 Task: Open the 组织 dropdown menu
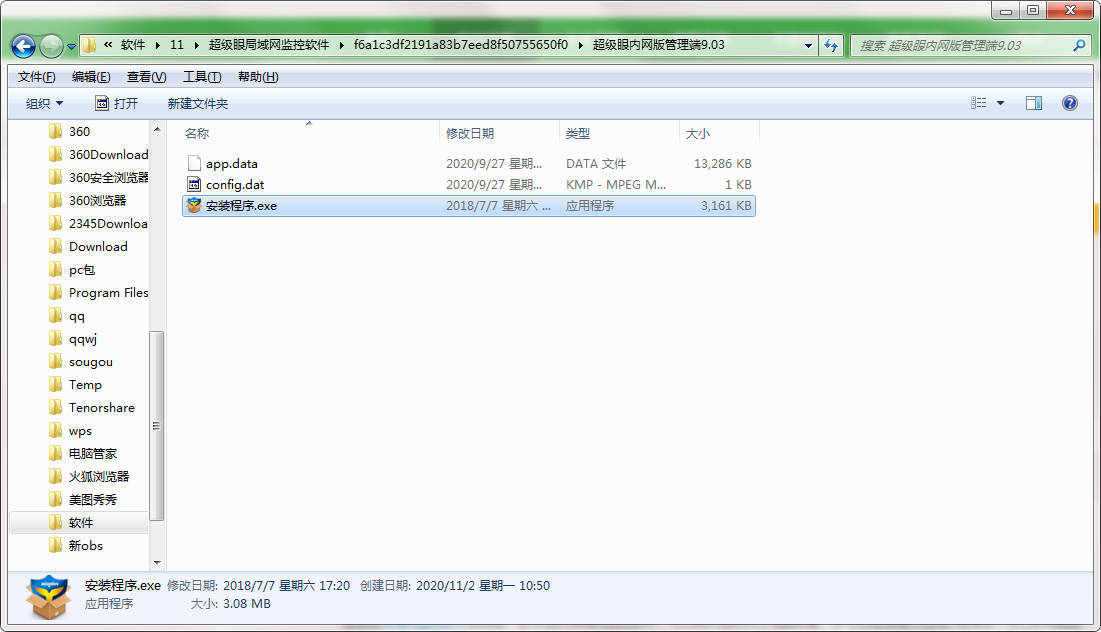(44, 103)
